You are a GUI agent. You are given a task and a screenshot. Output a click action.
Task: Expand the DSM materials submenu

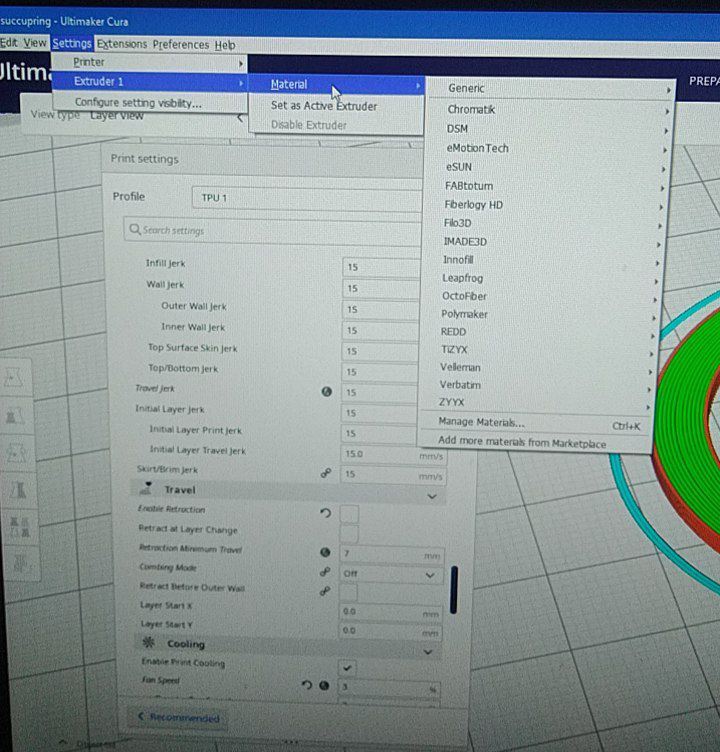point(548,129)
